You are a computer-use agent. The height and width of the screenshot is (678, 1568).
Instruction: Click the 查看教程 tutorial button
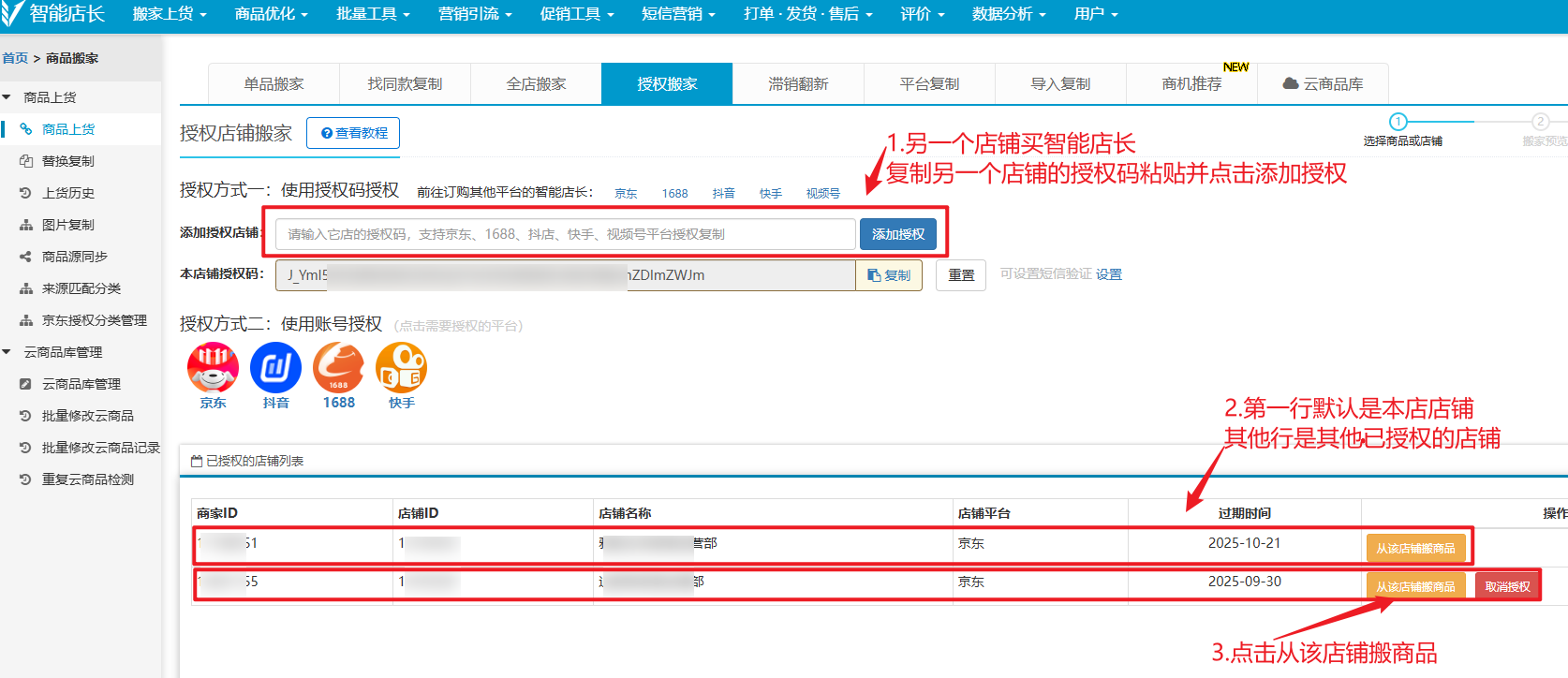(x=353, y=133)
